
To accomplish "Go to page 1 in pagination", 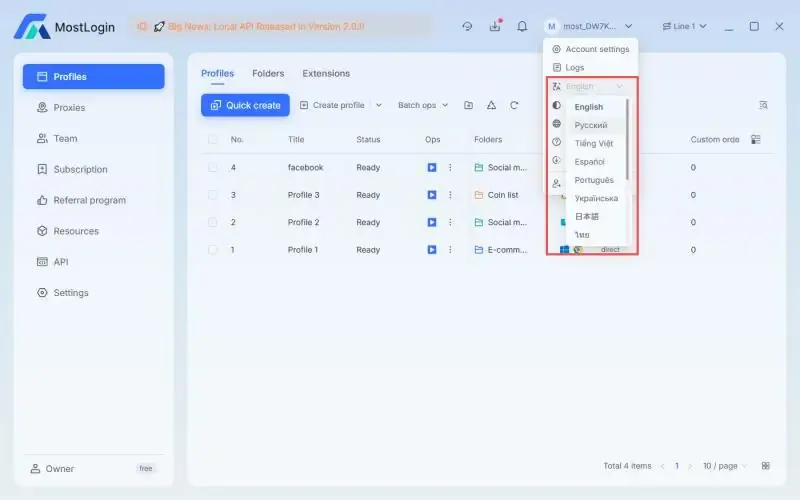I will click(677, 466).
